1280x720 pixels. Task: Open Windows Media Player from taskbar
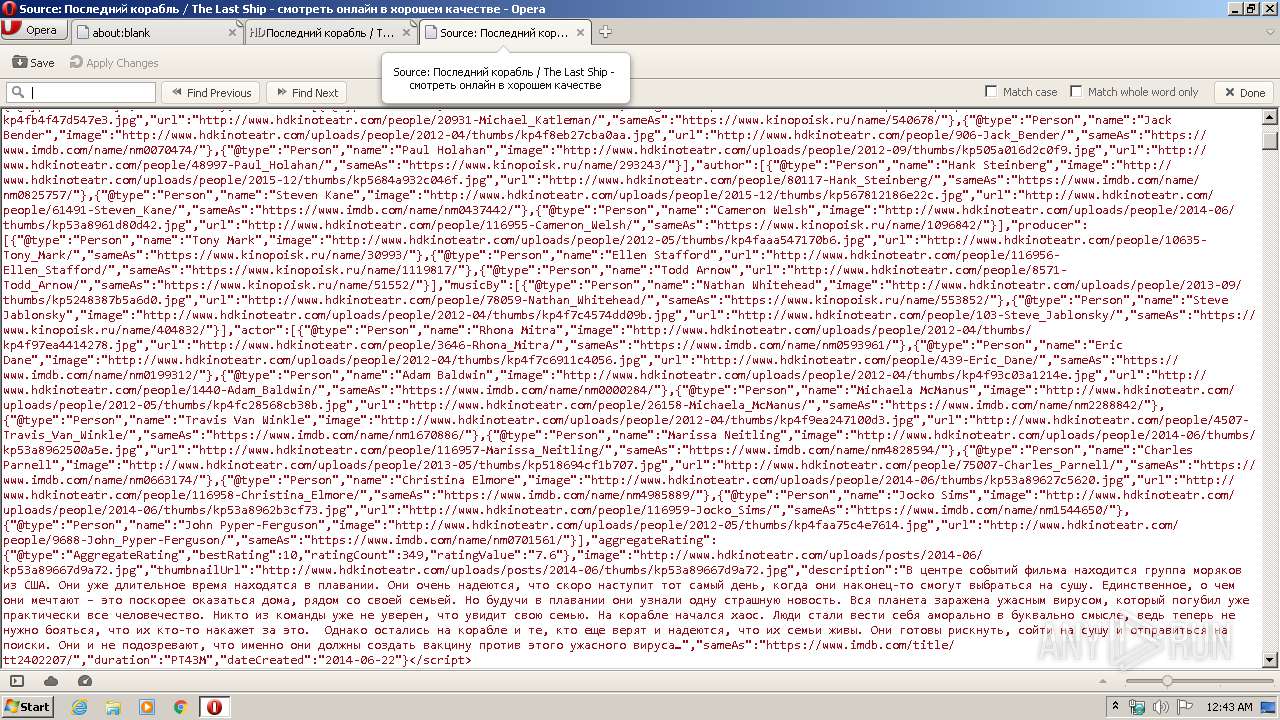147,707
